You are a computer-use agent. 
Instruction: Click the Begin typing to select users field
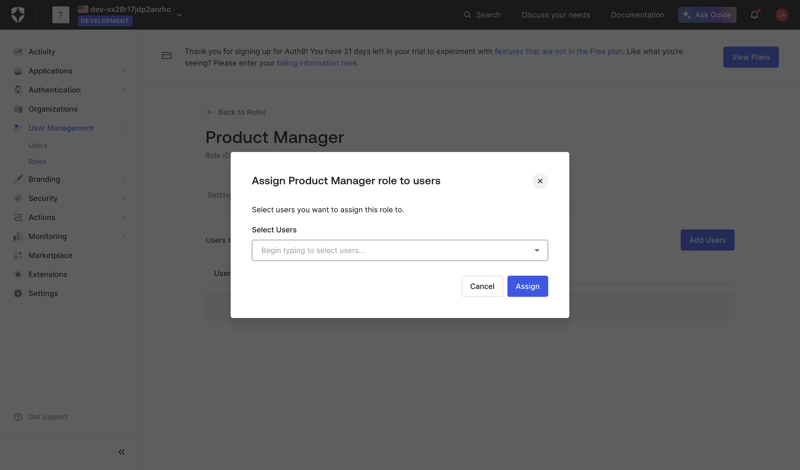coord(399,251)
